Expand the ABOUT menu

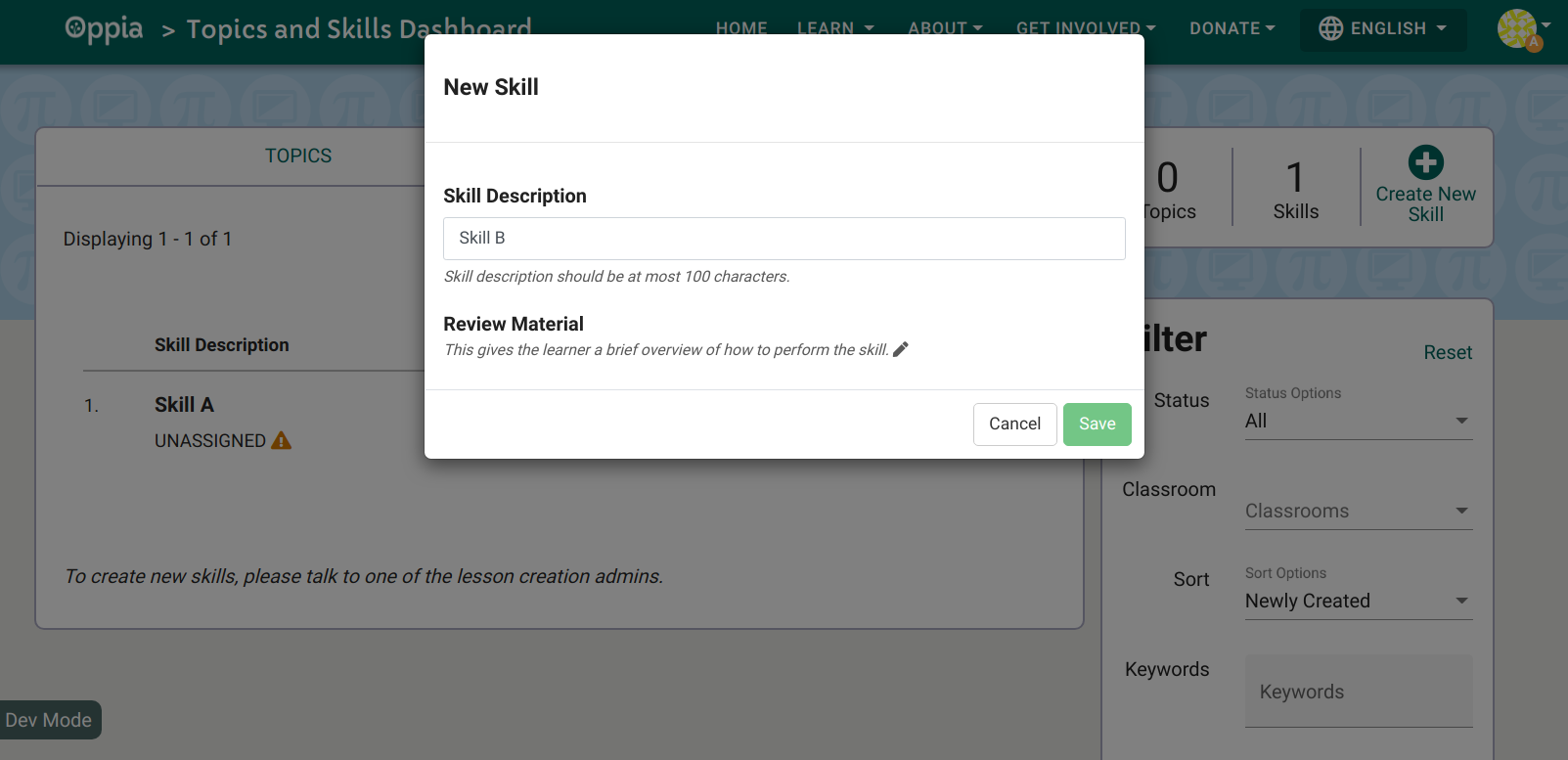945,28
